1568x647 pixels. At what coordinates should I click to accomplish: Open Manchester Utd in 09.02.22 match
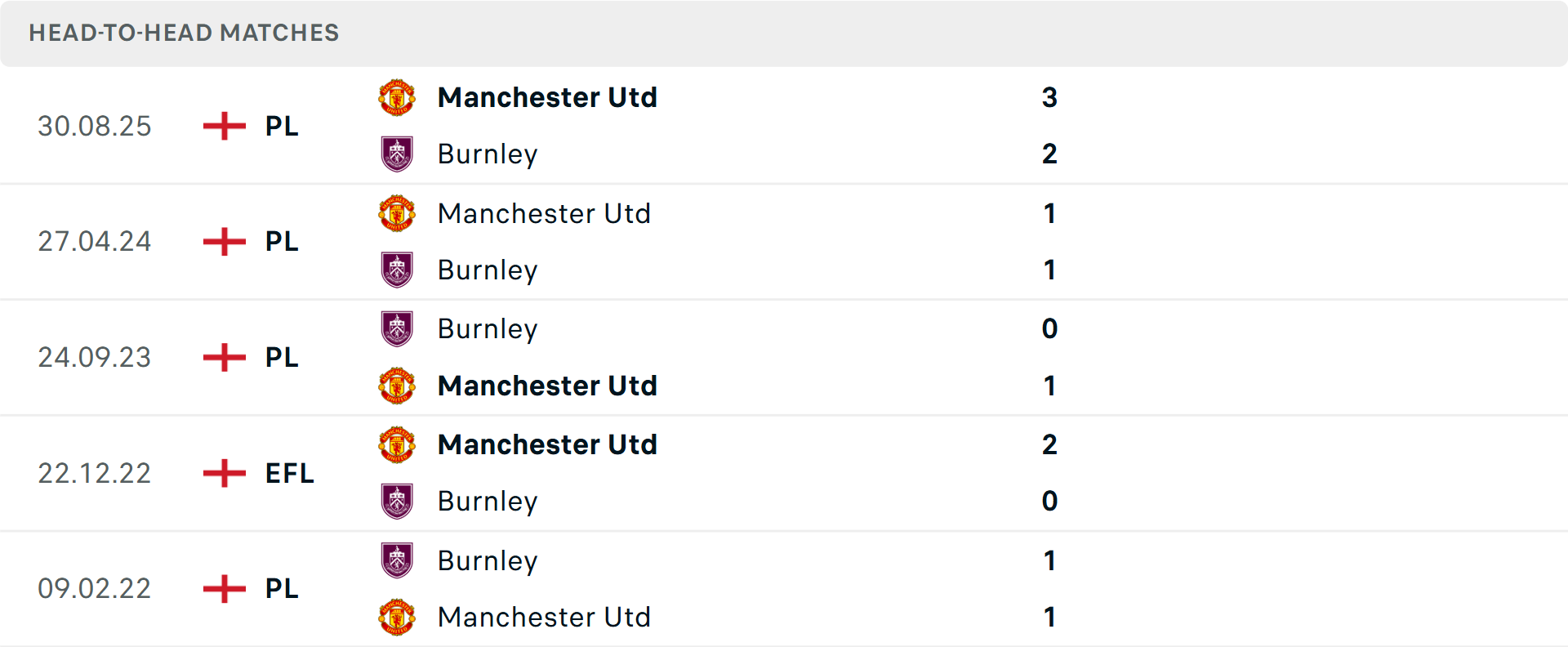pyautogui.click(x=544, y=618)
